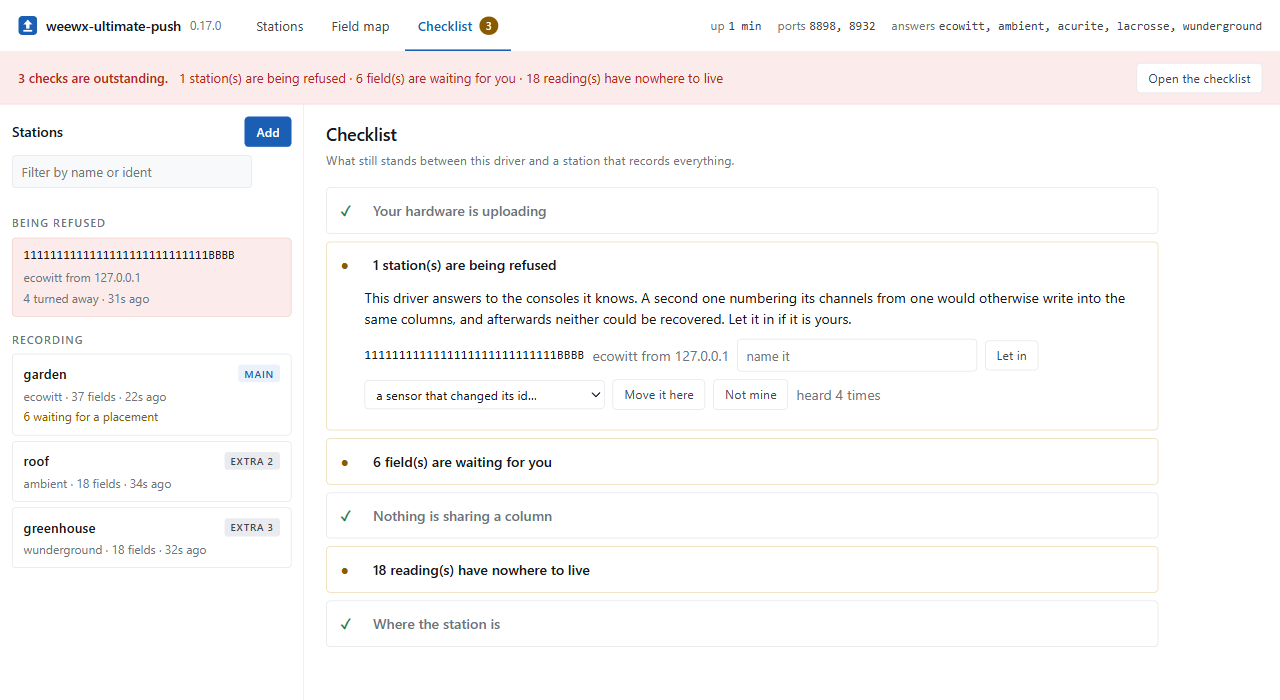
Task: Click the RECORDING section label
Action: coord(48,340)
